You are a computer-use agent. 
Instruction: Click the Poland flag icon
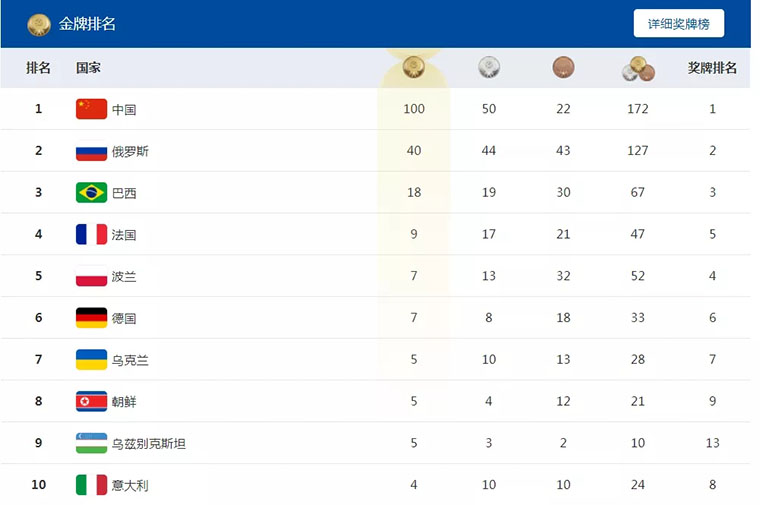point(91,276)
